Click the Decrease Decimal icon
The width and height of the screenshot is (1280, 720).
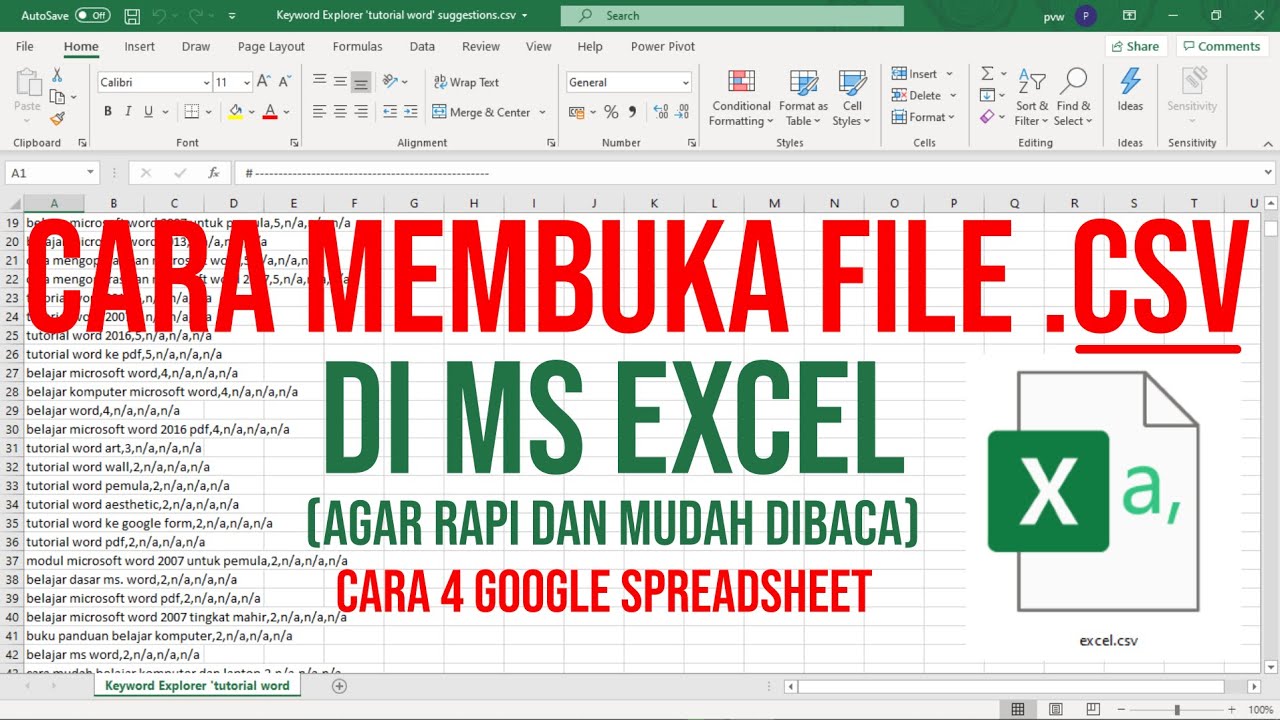click(x=683, y=112)
